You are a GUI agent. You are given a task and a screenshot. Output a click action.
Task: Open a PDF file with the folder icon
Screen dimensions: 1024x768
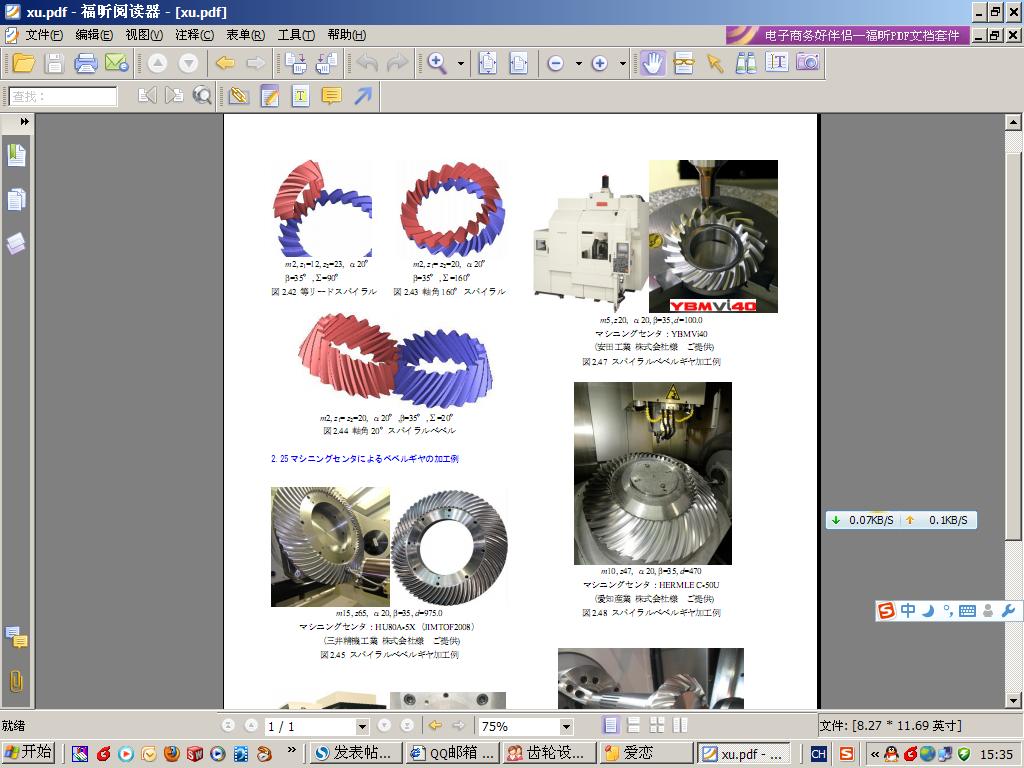click(24, 63)
